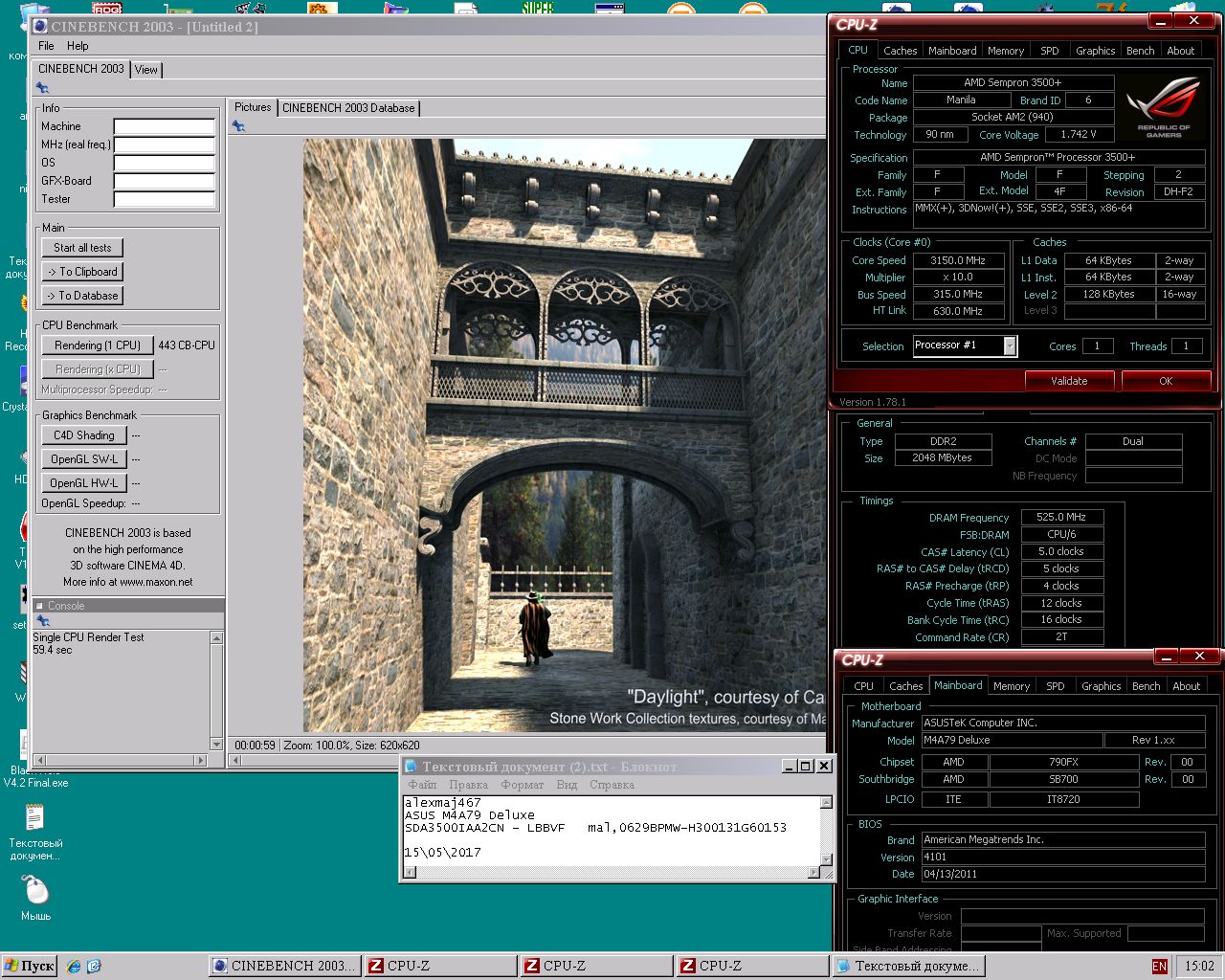Click Console scrollbar up arrow
Screen dimensions: 1225x980
click(216, 637)
